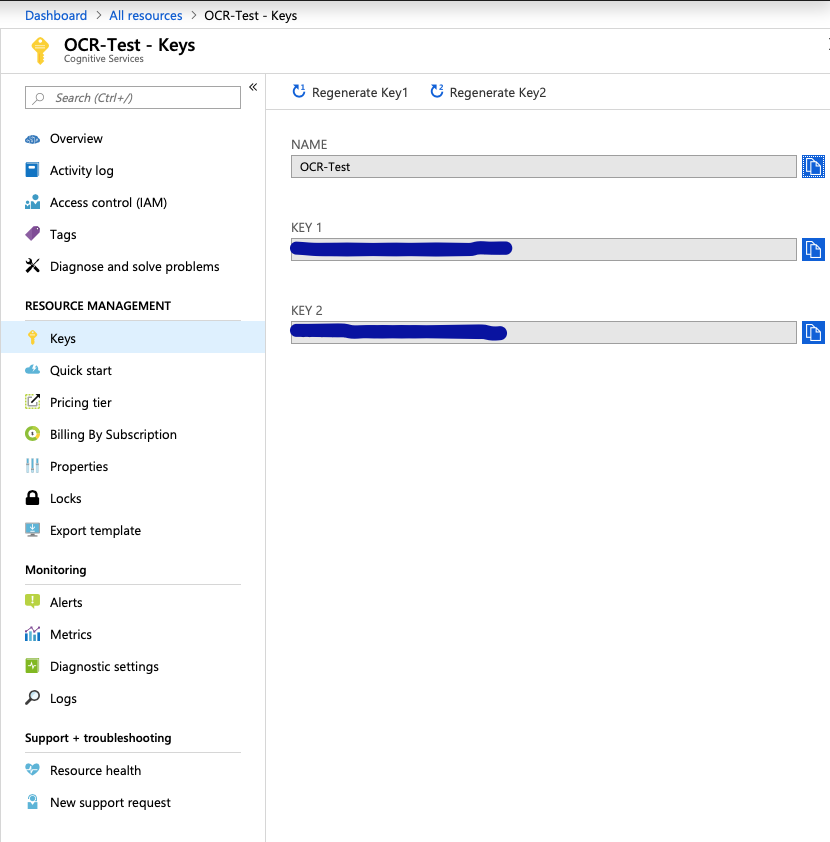Click the Properties sliders icon
This screenshot has height=842, width=830.
pos(32,466)
